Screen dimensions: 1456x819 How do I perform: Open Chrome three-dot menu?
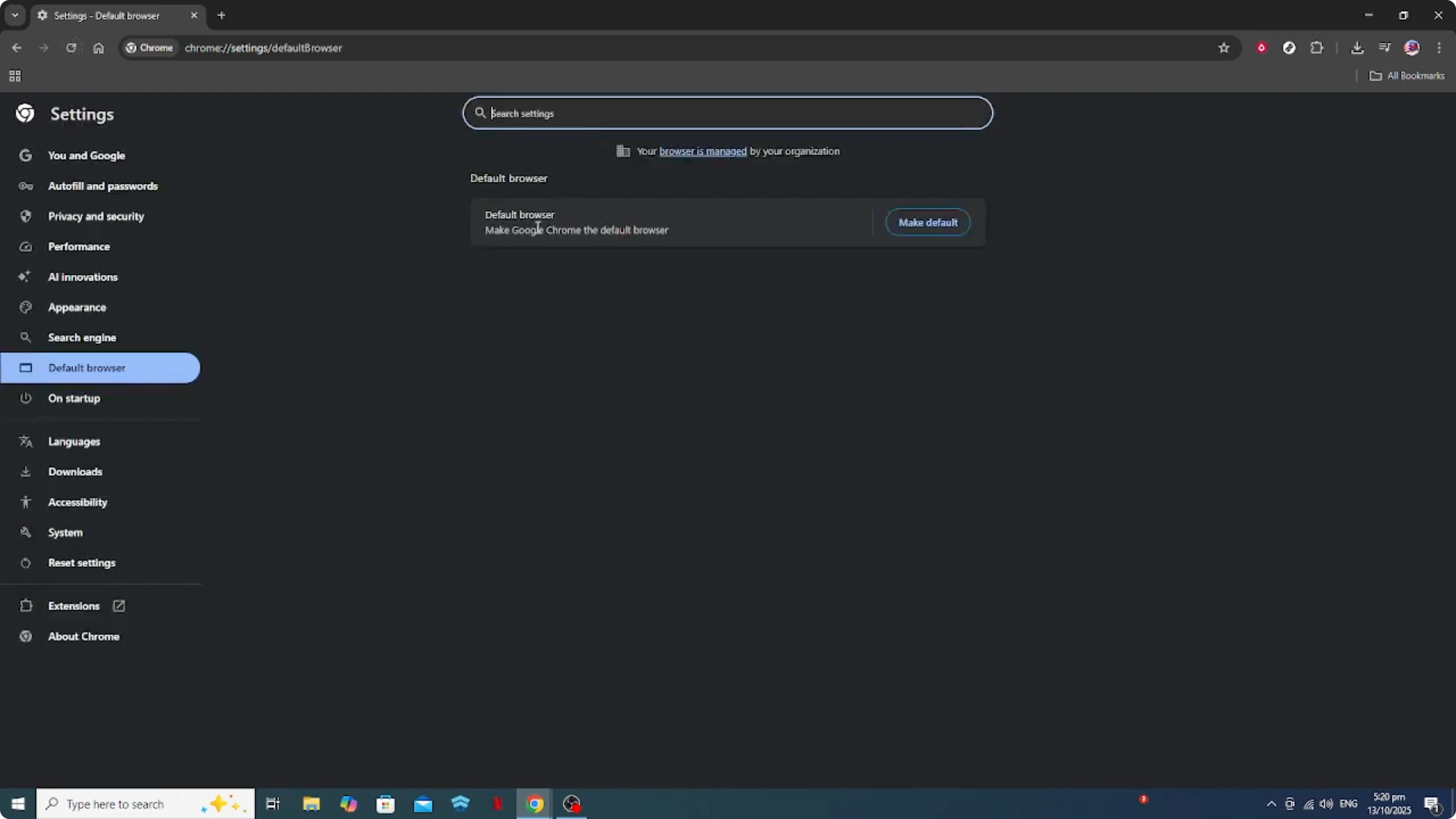click(1439, 48)
